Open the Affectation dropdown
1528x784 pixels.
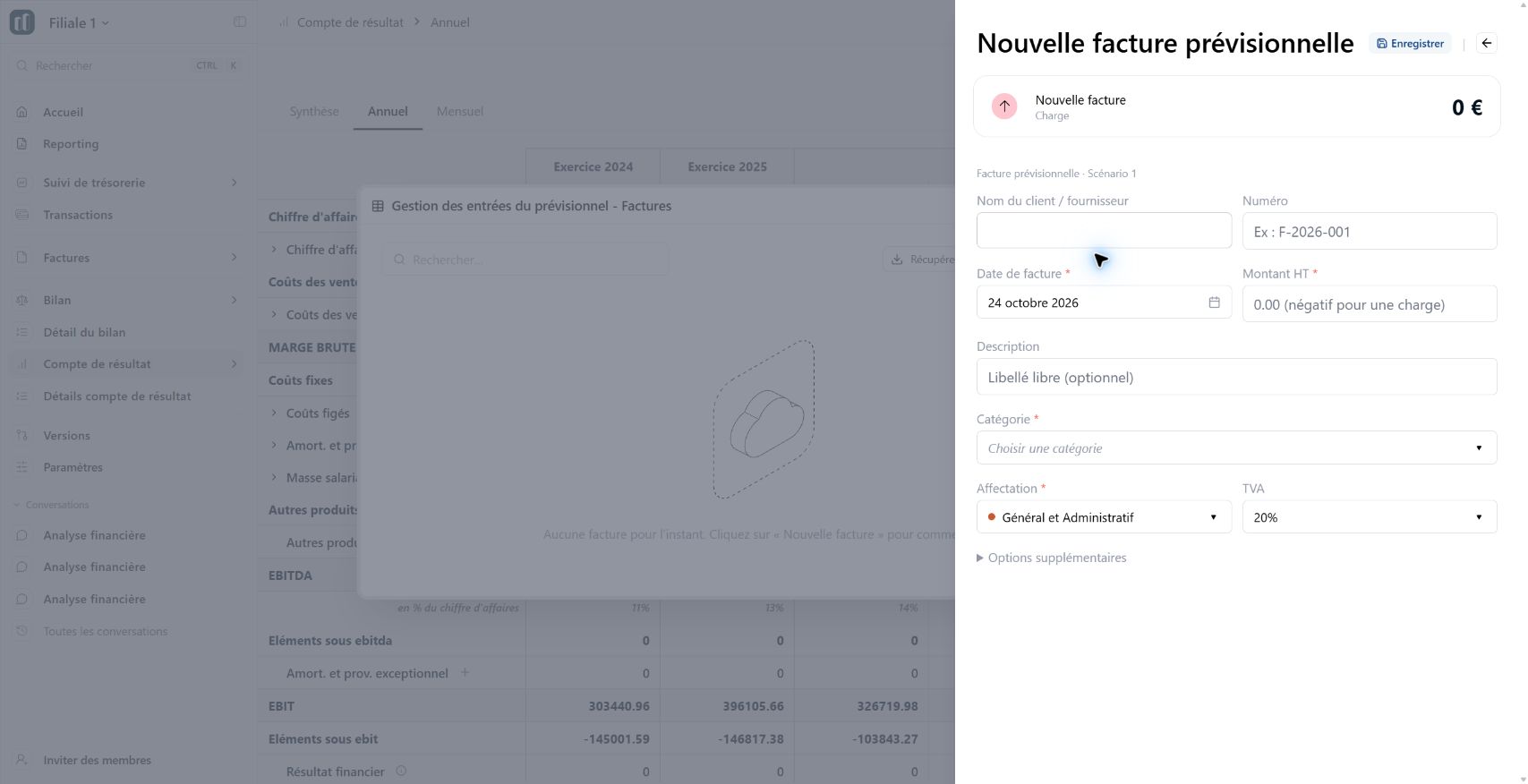pyautogui.click(x=1104, y=517)
